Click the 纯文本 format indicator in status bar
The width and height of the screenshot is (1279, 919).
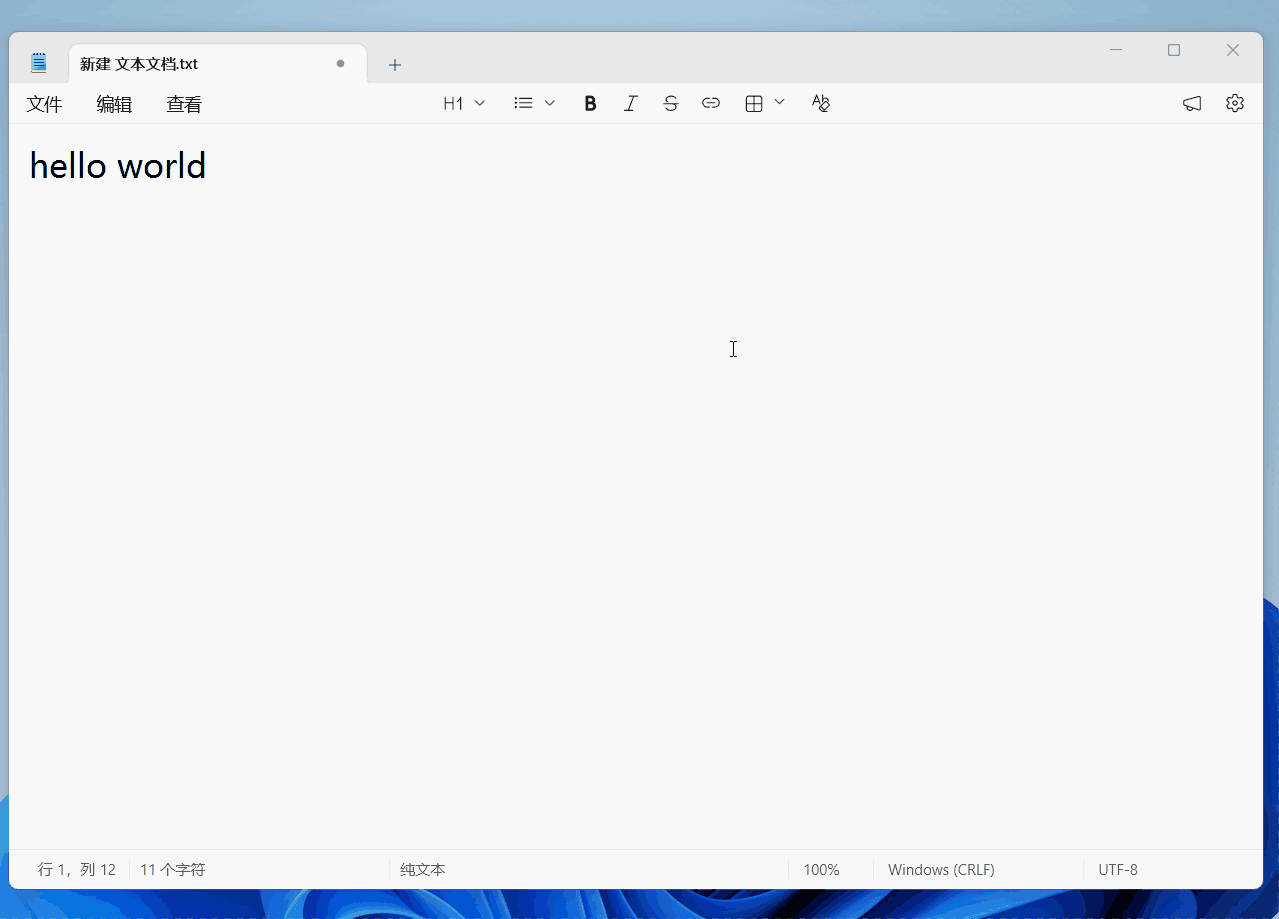423,870
